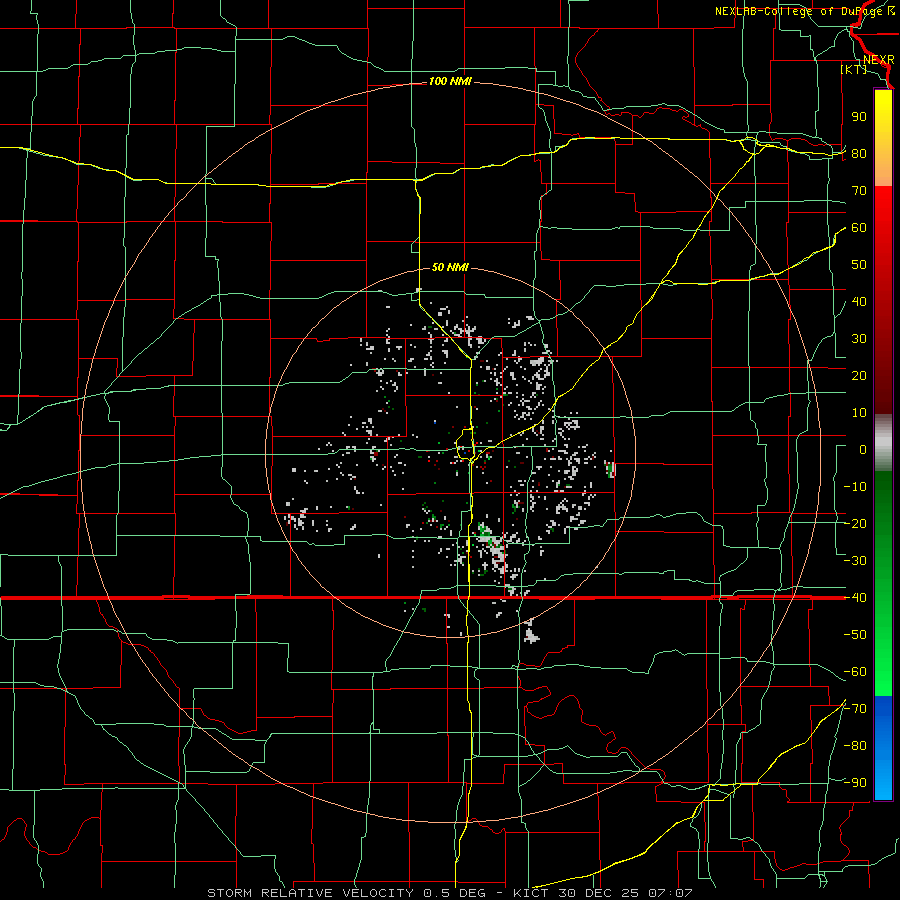Click the -50 value on the velocity scale
The height and width of the screenshot is (900, 900).
[x=855, y=635]
